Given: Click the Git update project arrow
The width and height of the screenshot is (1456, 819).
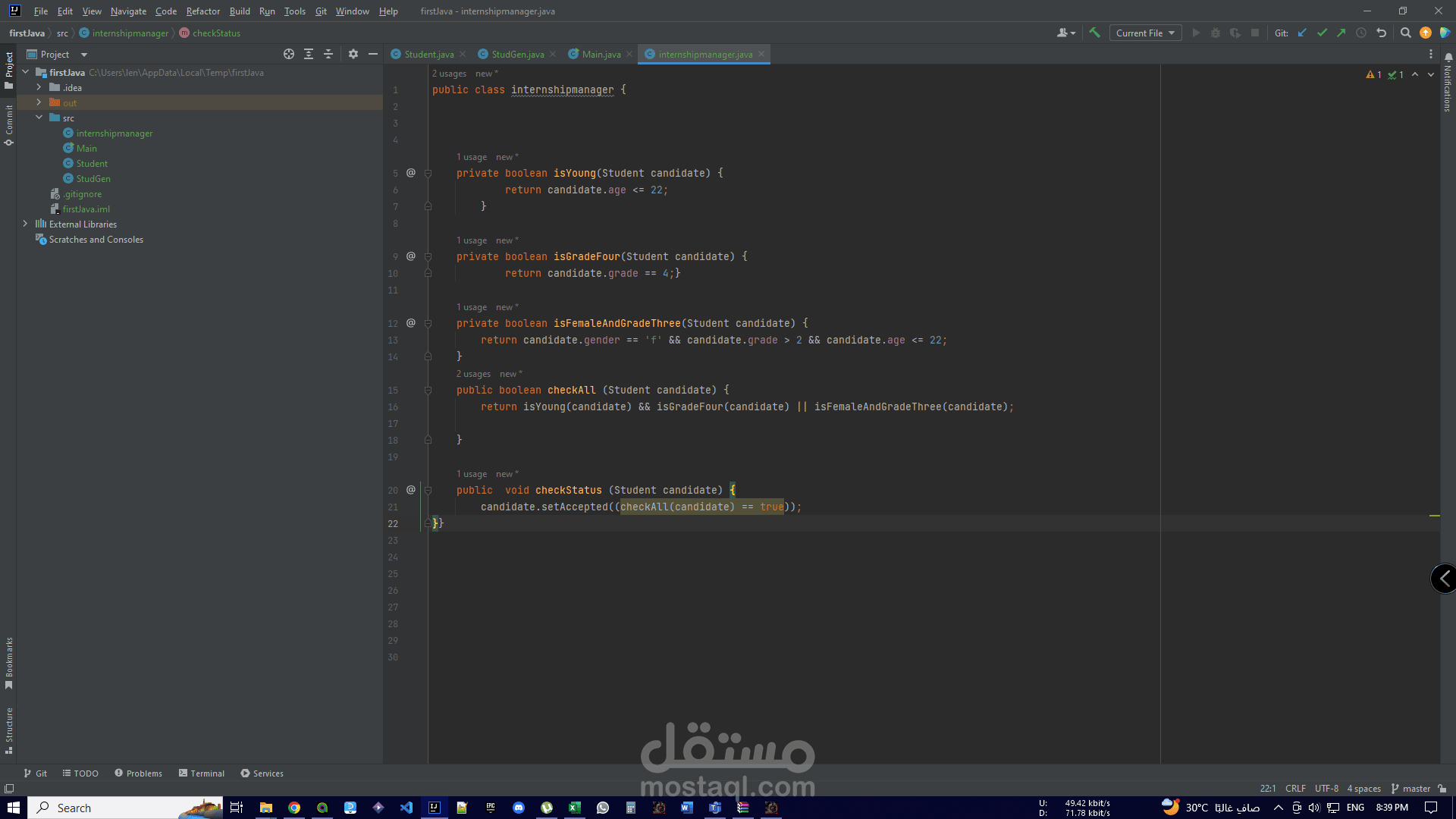Looking at the screenshot, I should [x=1302, y=33].
